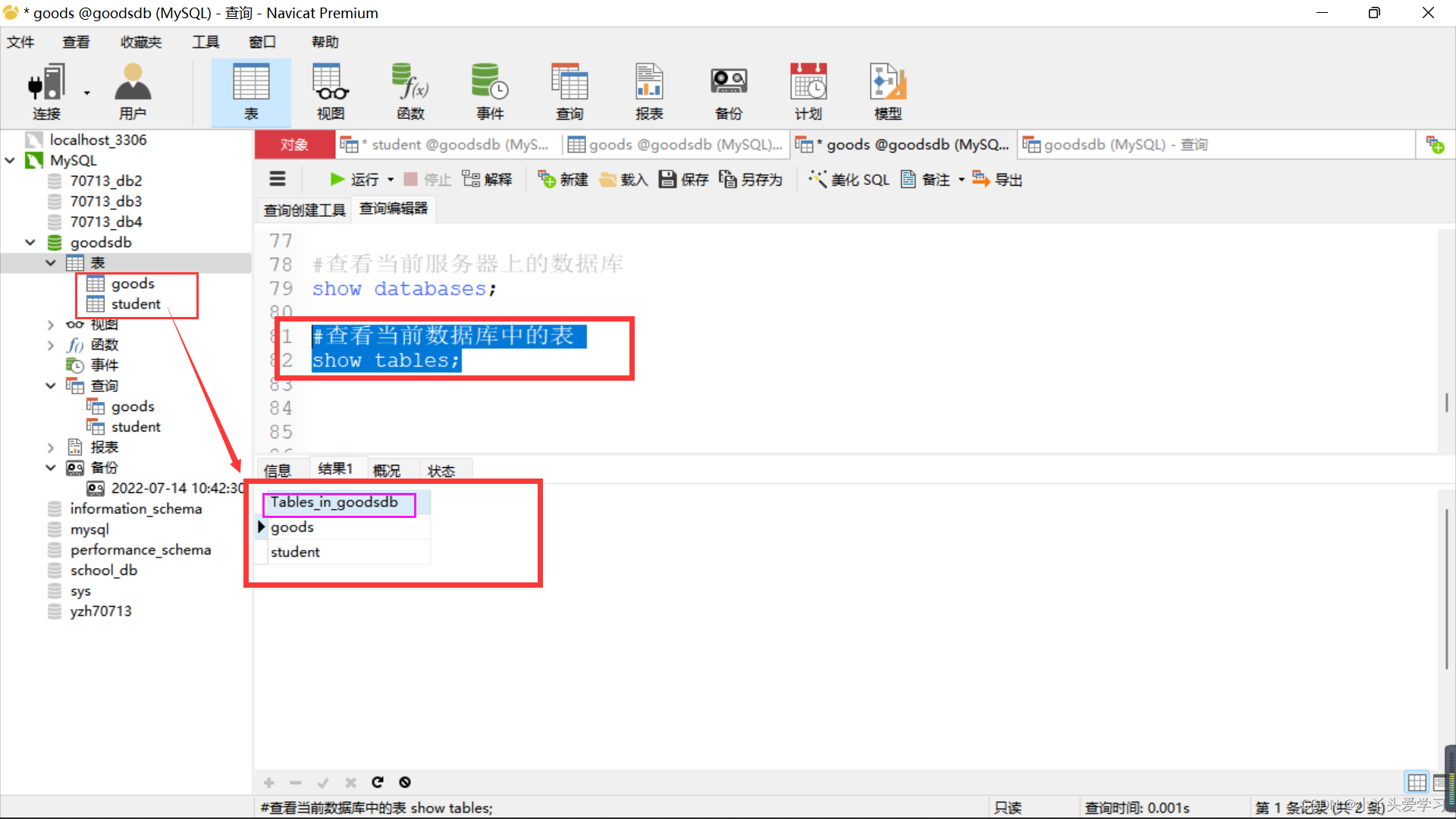
Task: Open the 备份 backup tool in toolbar
Action: click(x=729, y=93)
